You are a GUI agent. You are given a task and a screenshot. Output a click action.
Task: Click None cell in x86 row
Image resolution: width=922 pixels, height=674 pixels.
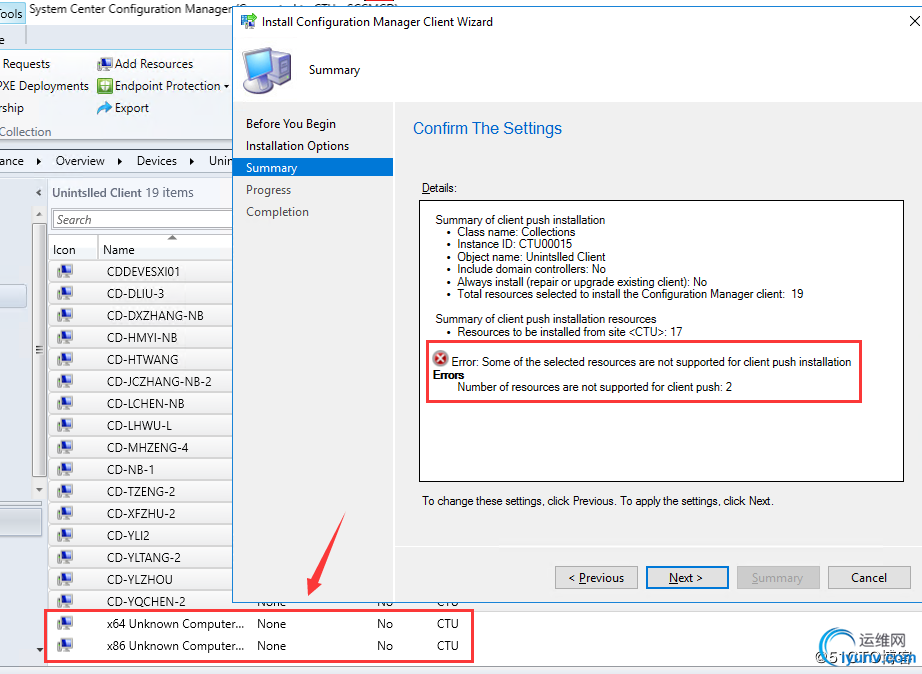[x=271, y=646]
